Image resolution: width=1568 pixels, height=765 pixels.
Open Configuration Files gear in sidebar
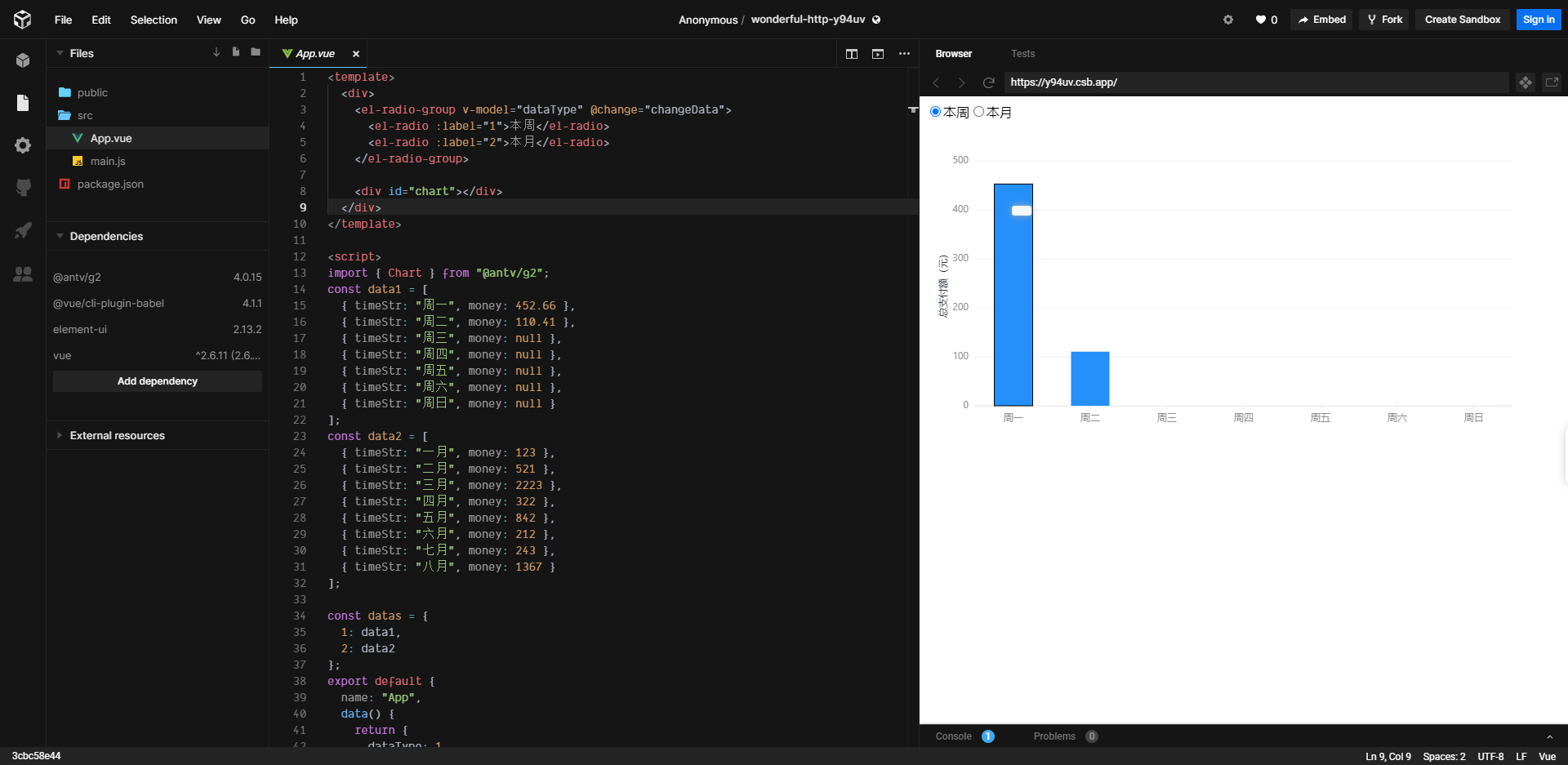click(23, 145)
